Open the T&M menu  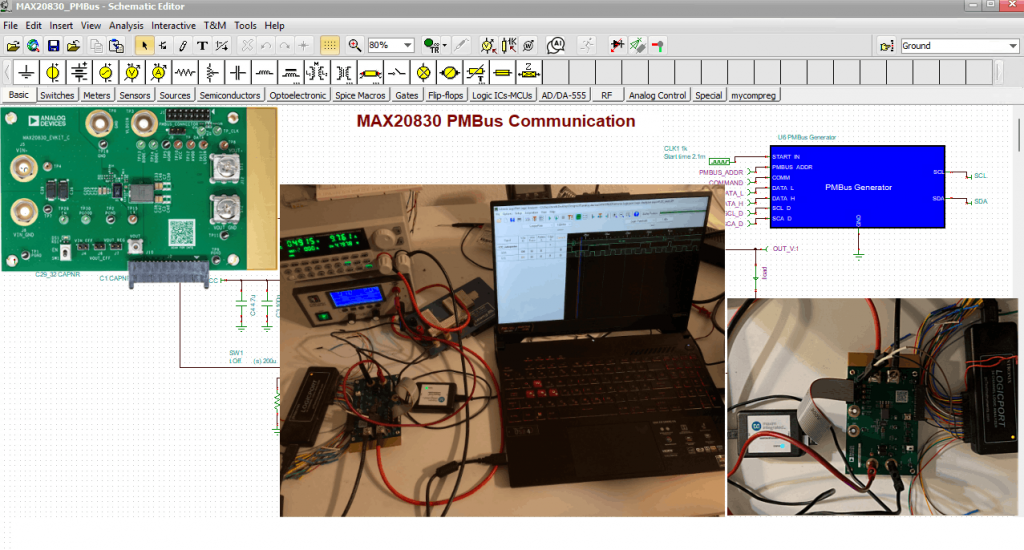coord(214,25)
